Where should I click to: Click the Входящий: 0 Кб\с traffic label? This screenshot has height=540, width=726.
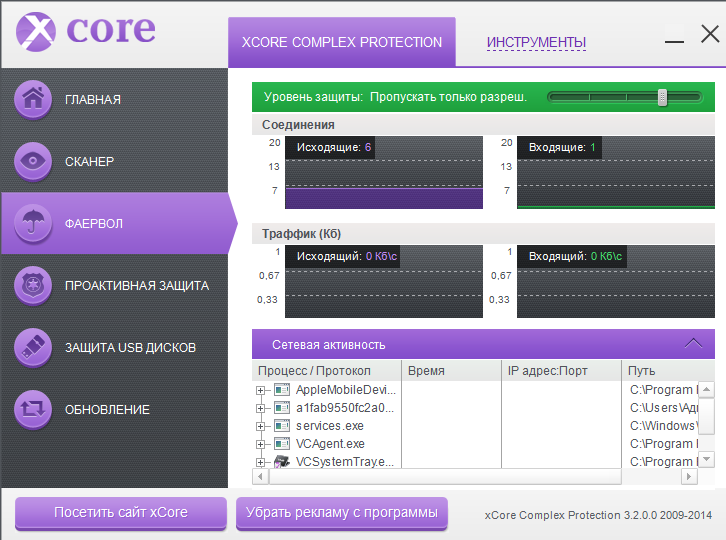click(x=572, y=256)
